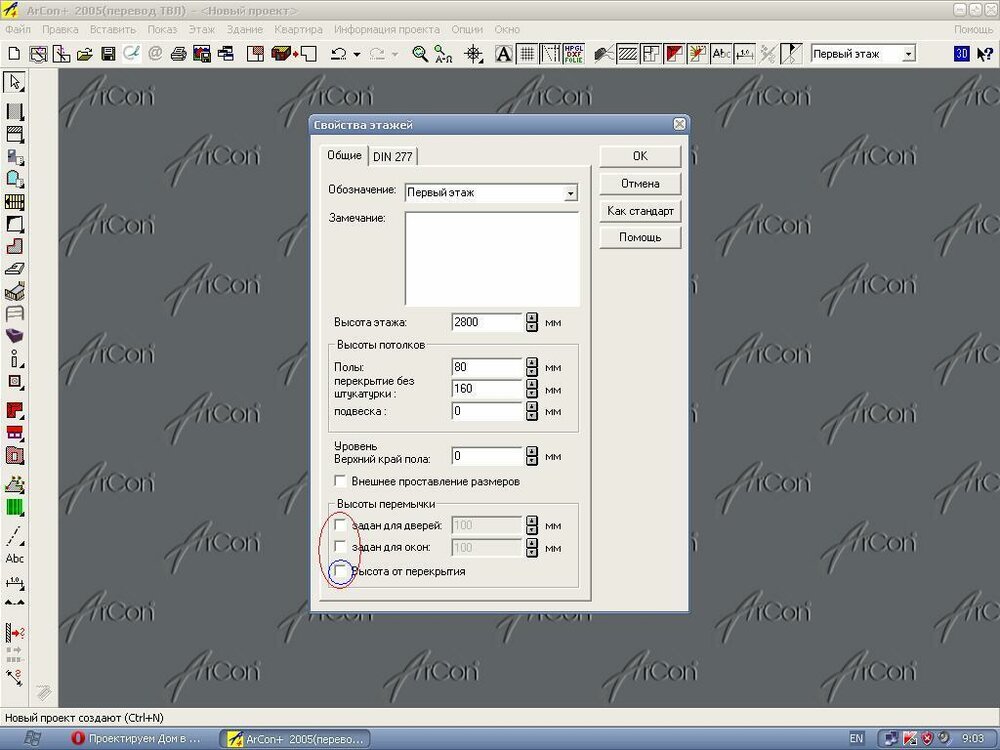This screenshot has height=750, width=1000.
Task: Toggle the grid display icon in toolbar
Action: (527, 54)
